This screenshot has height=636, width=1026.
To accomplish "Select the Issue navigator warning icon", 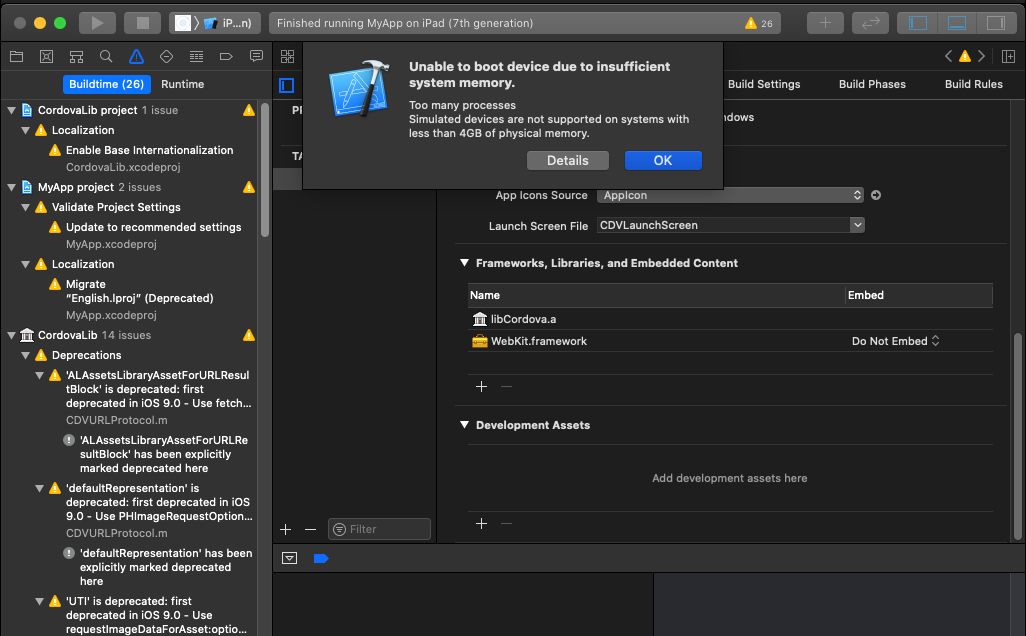I will coord(136,56).
